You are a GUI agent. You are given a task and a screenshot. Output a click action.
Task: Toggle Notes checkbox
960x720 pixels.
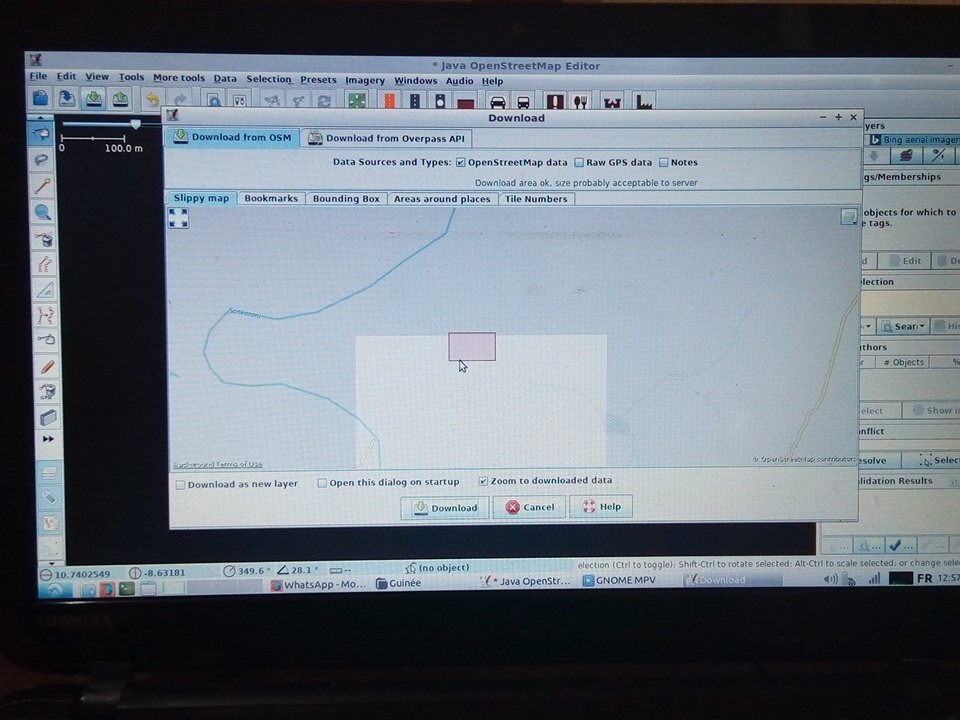(663, 163)
